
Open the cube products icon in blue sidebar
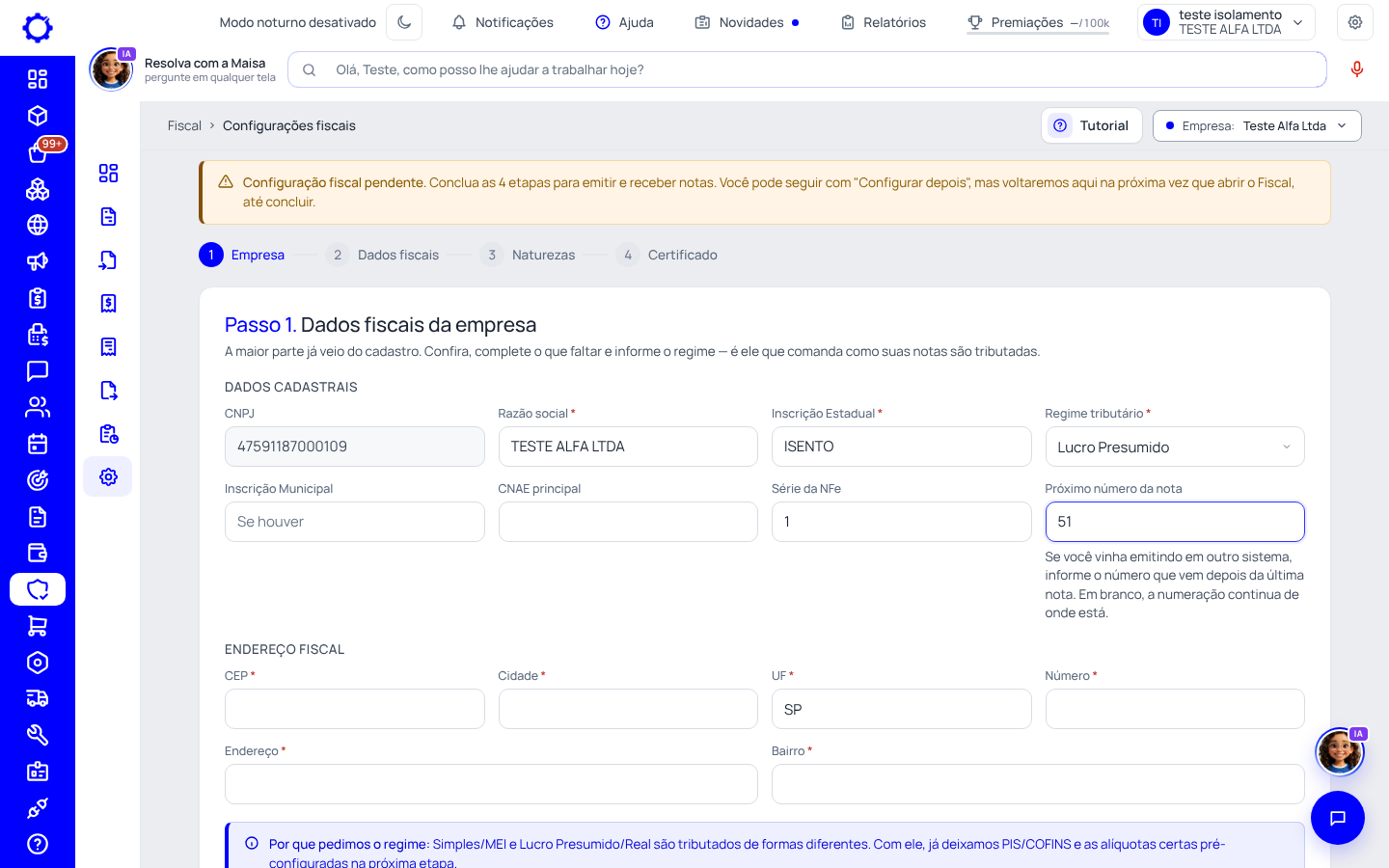38,116
